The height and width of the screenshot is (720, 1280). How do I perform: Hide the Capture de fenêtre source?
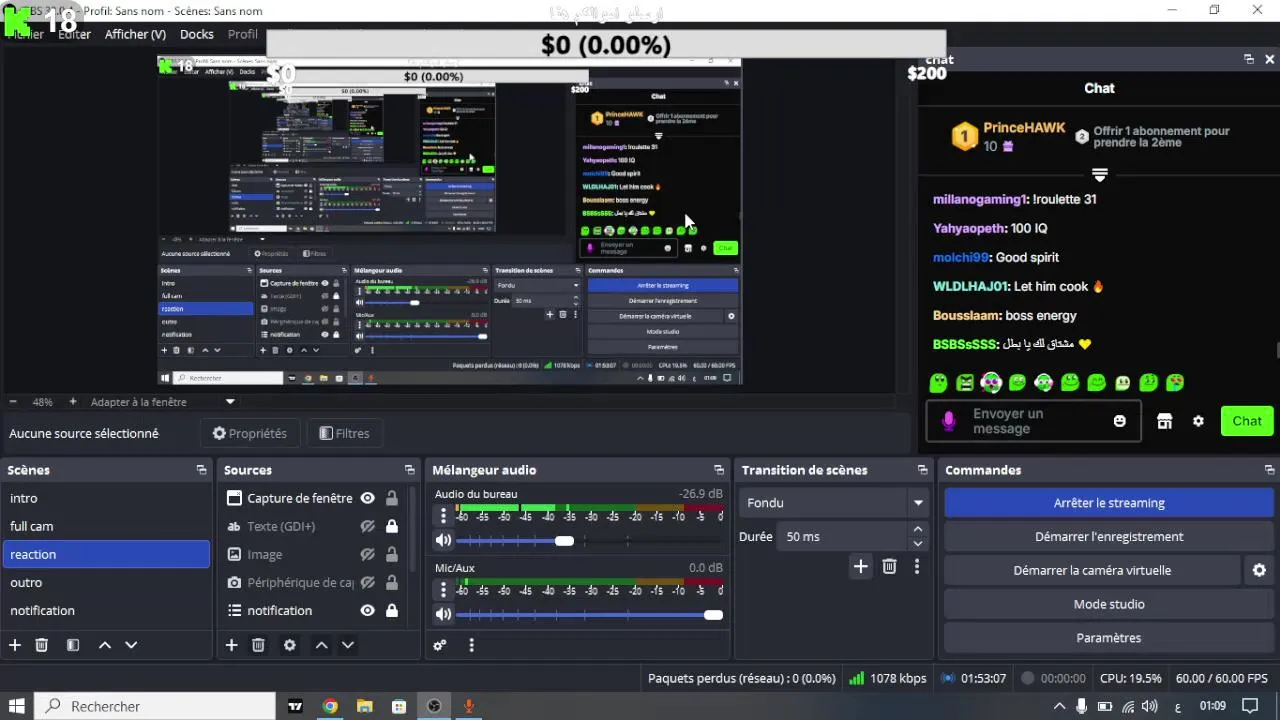[x=368, y=498]
